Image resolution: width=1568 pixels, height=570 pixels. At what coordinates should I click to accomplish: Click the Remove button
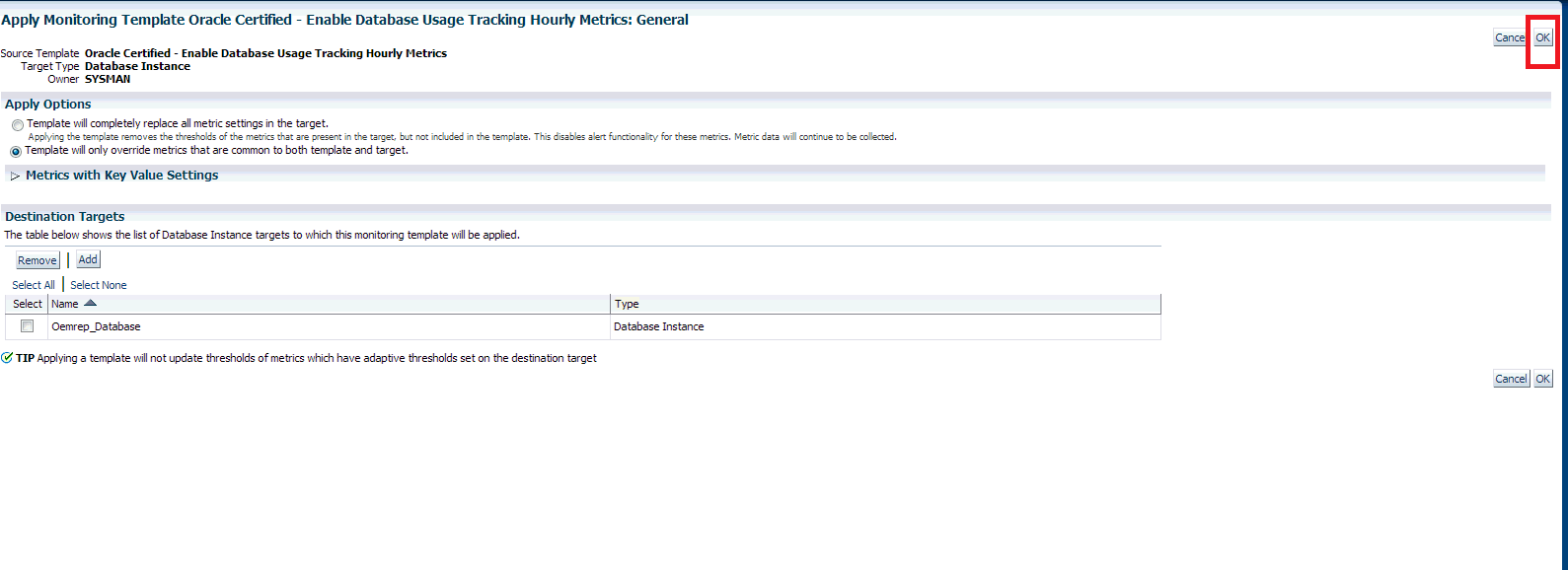pyautogui.click(x=37, y=260)
